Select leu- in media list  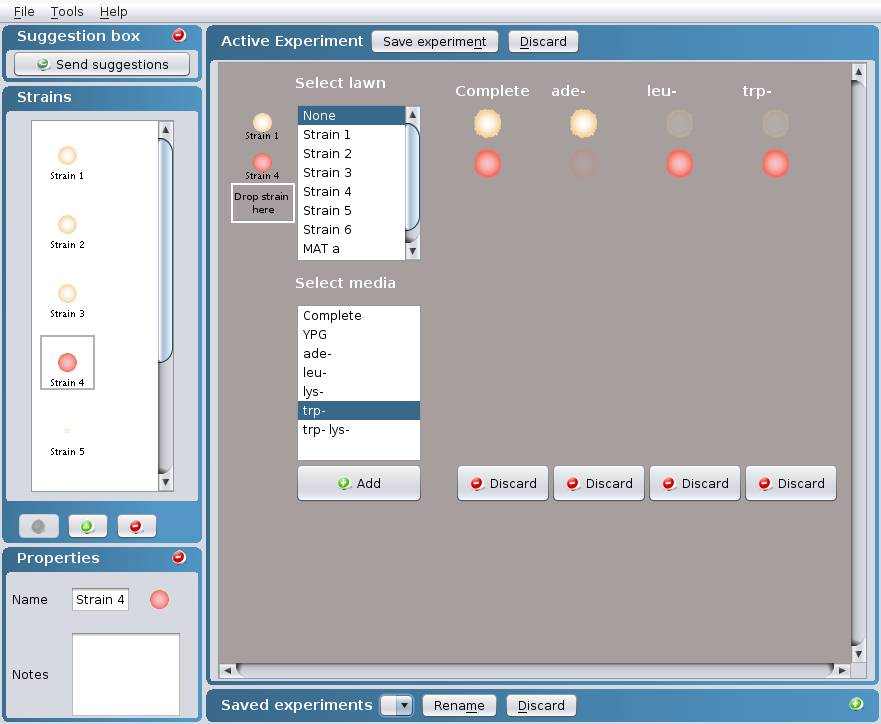(359, 372)
